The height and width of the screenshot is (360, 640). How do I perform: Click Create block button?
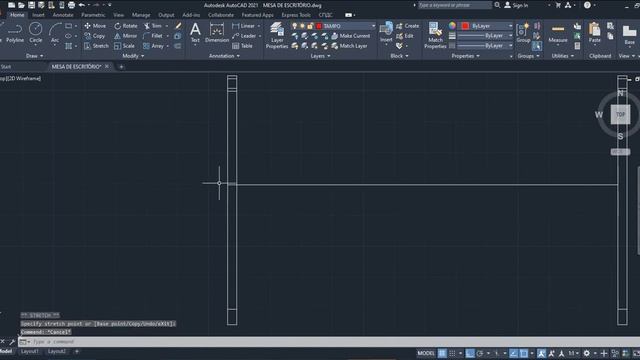(x=407, y=26)
